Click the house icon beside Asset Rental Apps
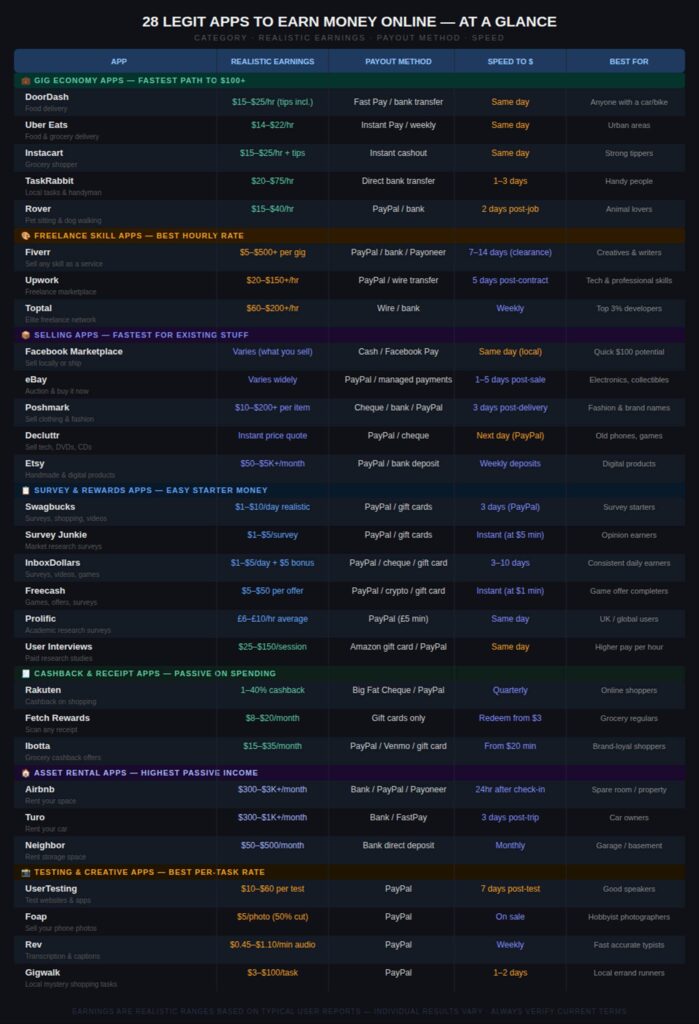 tap(25, 773)
